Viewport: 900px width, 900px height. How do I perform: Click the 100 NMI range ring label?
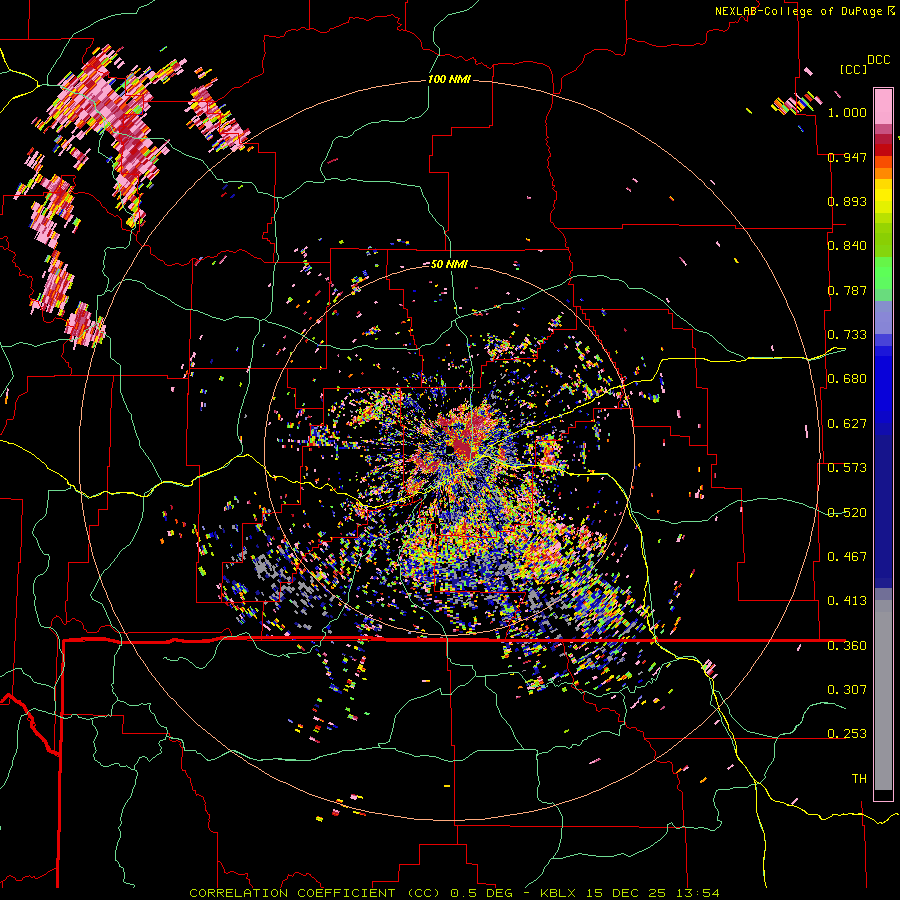449,79
